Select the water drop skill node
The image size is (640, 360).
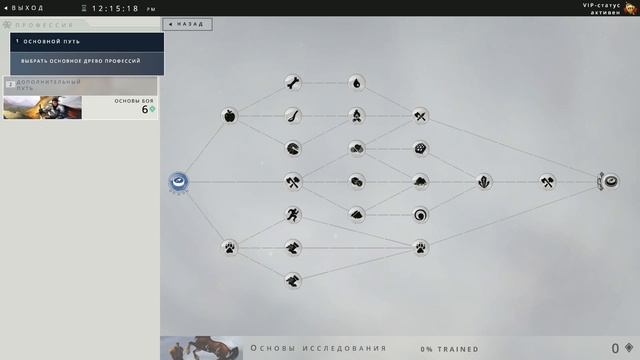pos(357,83)
